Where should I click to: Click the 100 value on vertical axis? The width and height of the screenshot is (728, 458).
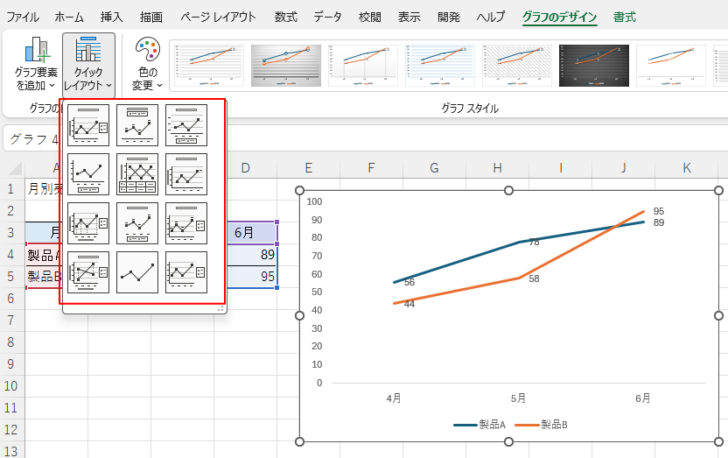[314, 202]
